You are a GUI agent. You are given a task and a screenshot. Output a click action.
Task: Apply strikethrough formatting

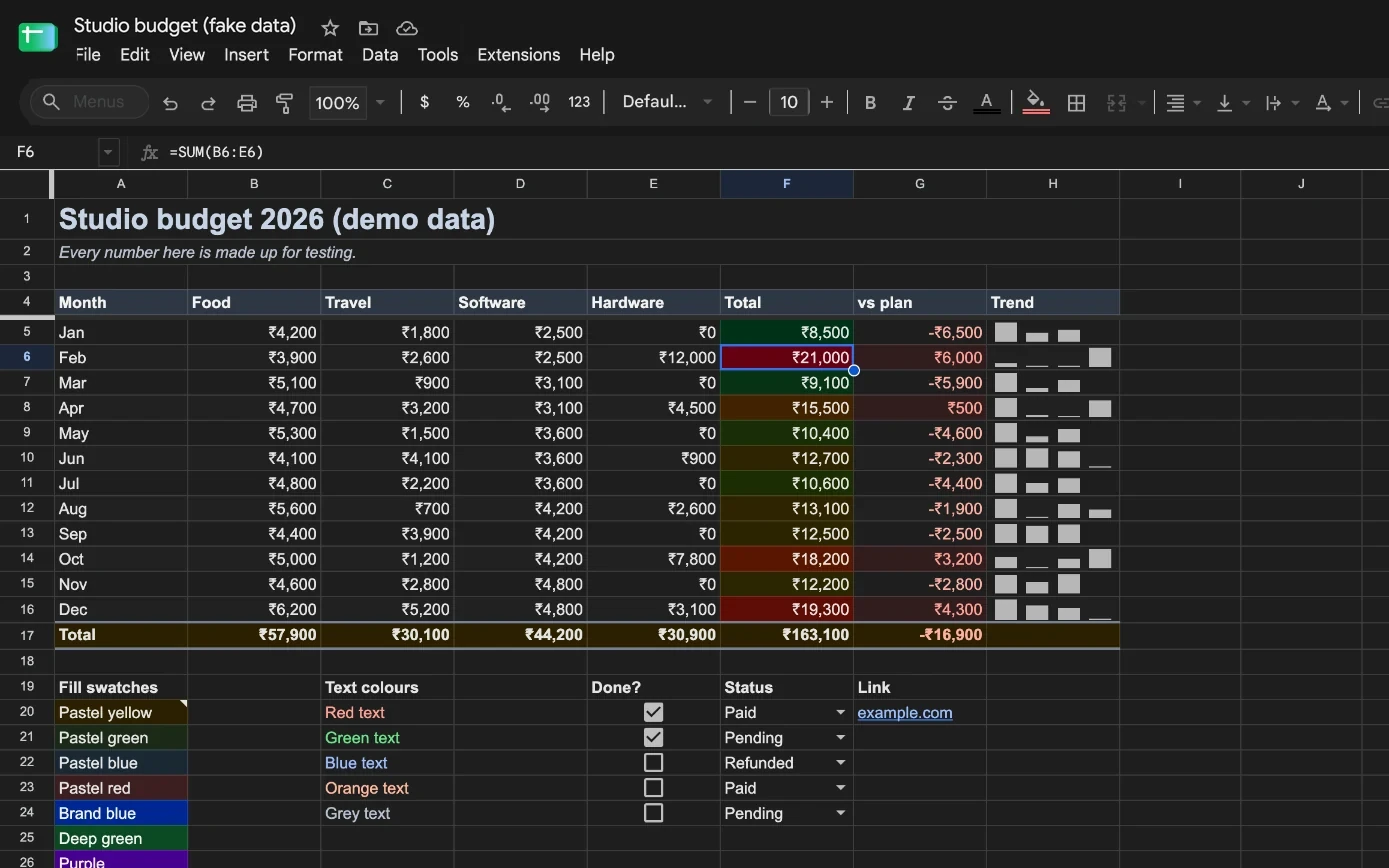(947, 103)
